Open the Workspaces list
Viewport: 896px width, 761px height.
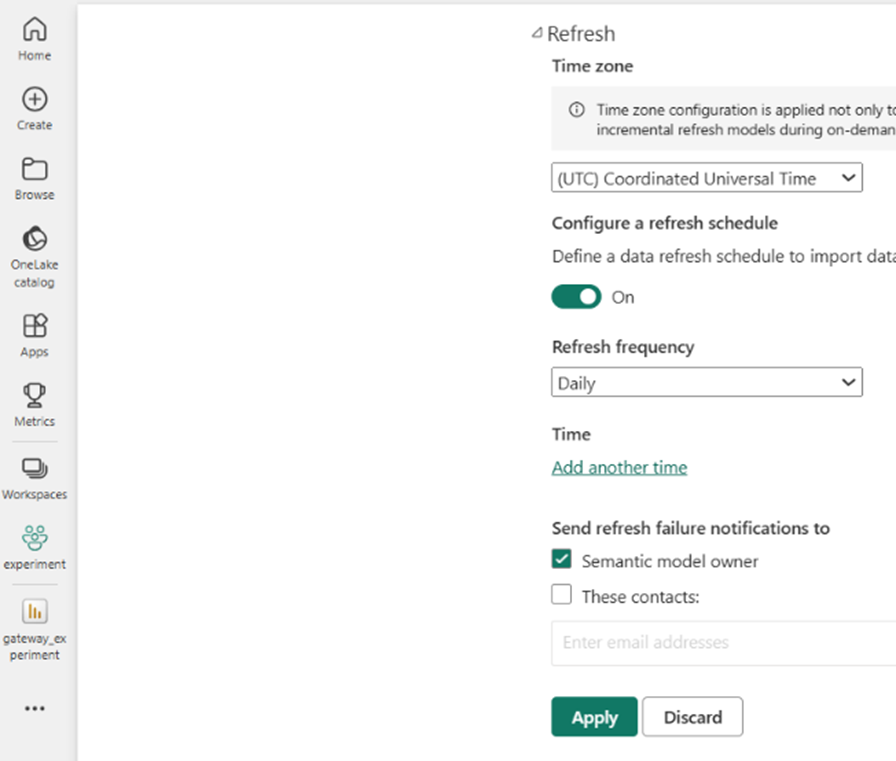coord(34,477)
